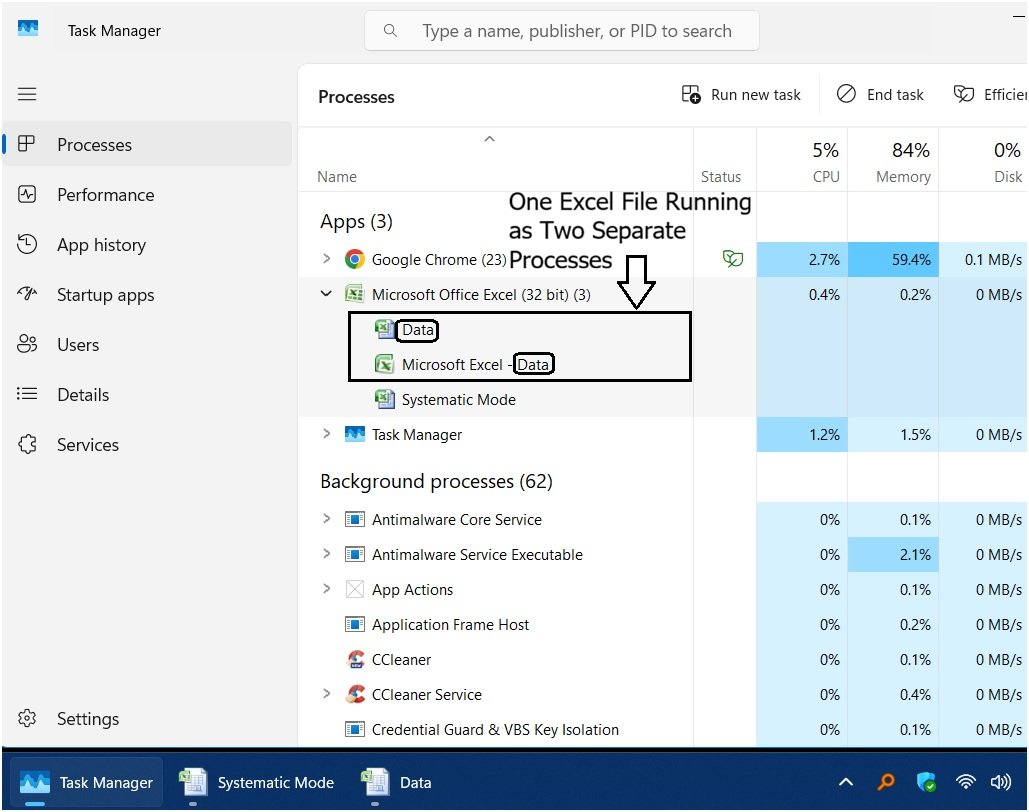Select the Credential Guard & VBS Key Isolation row
Image resolution: width=1029 pixels, height=812 pixels.
(663, 729)
